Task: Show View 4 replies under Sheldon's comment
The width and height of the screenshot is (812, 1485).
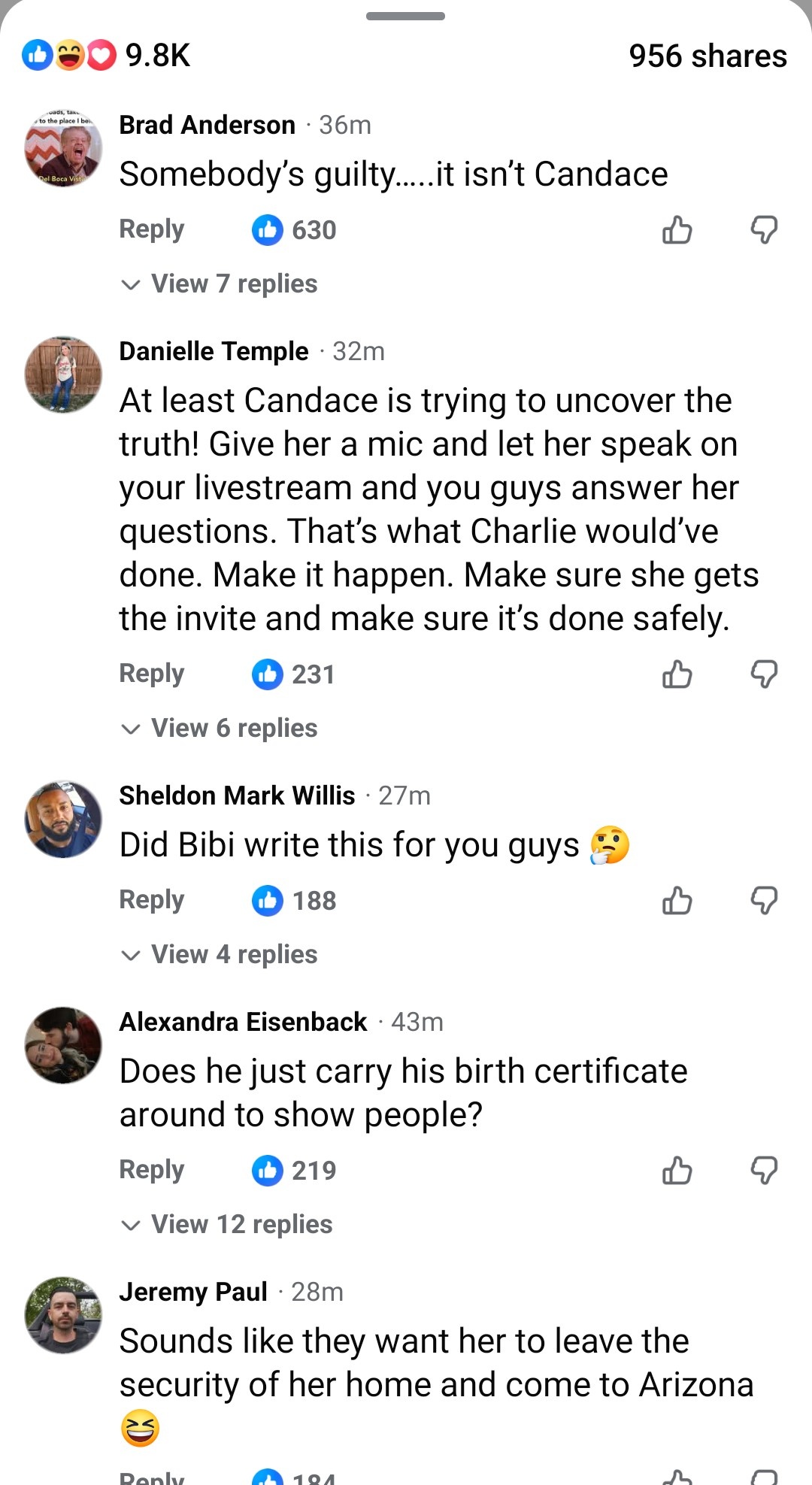Action: 234,955
